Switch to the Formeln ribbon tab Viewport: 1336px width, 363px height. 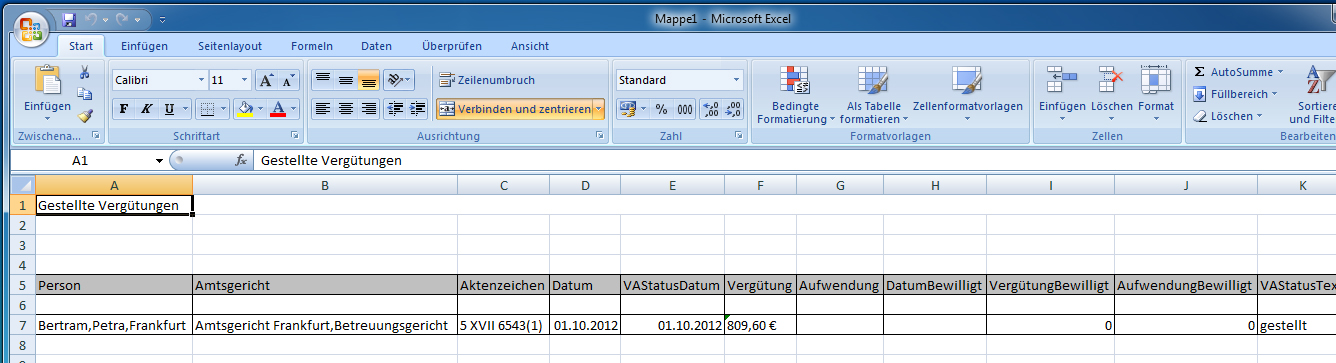(x=312, y=46)
